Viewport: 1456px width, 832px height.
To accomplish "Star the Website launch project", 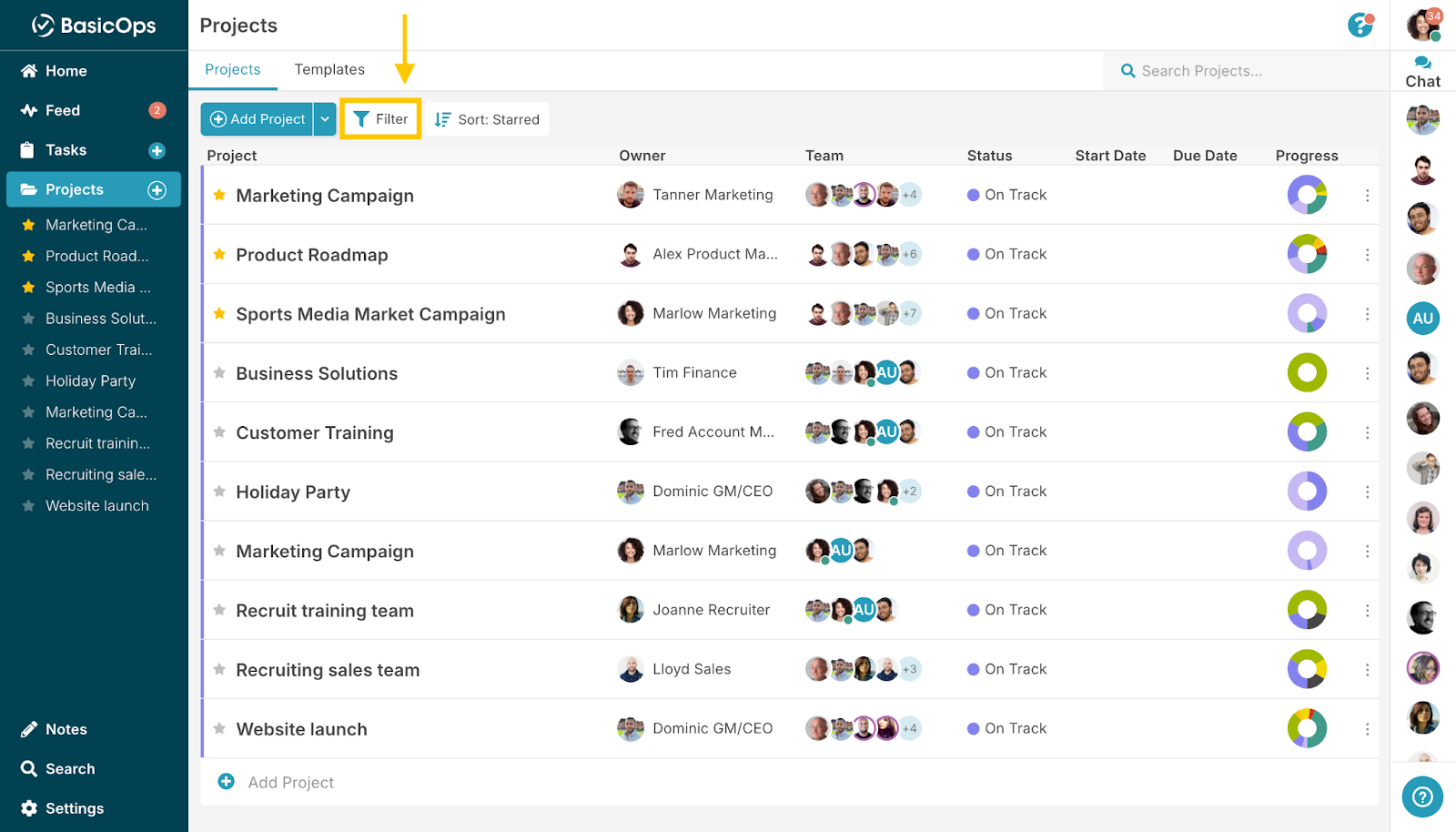I will 218,728.
